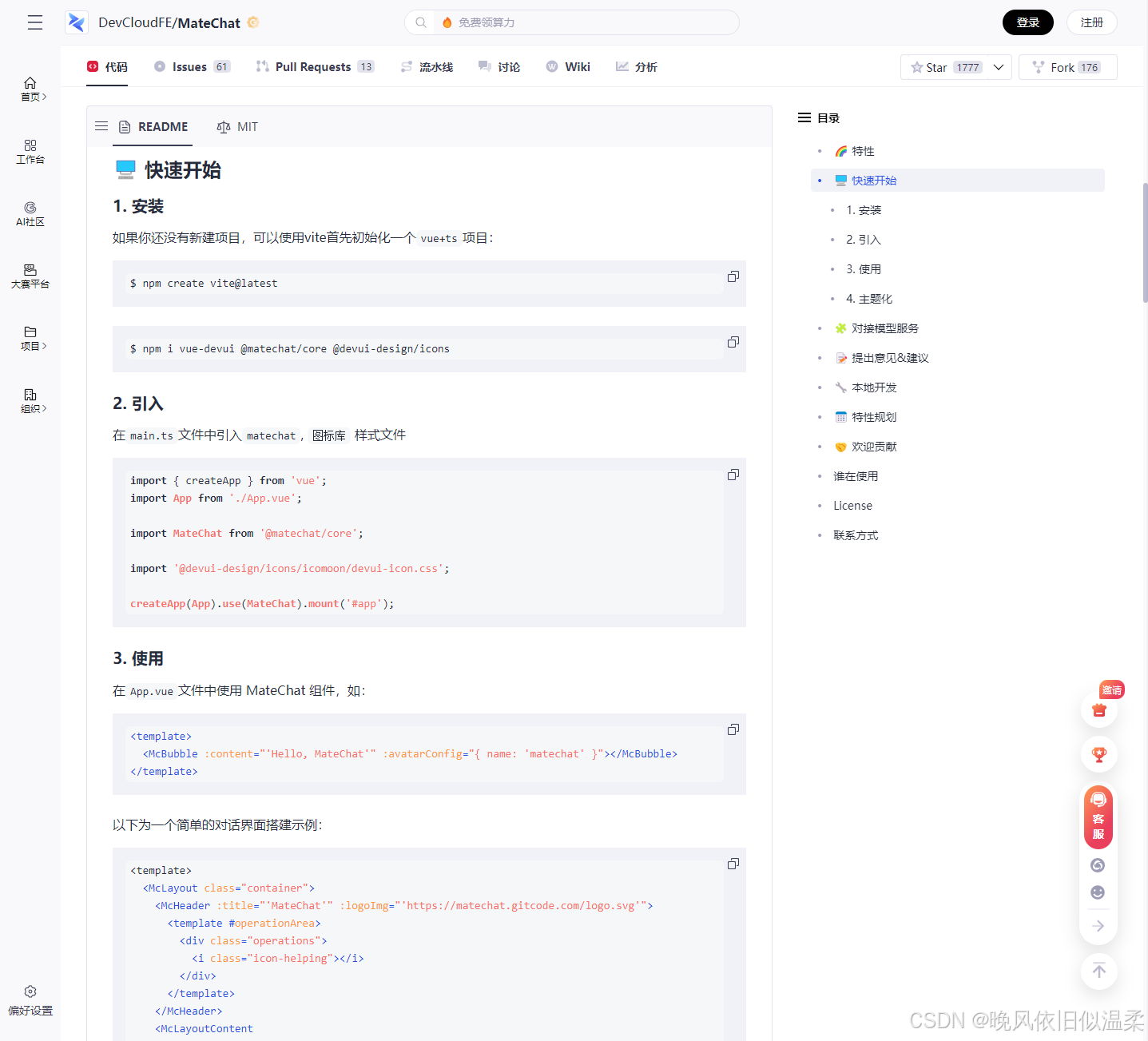Click the smiley feedback icon

pyautogui.click(x=1098, y=892)
